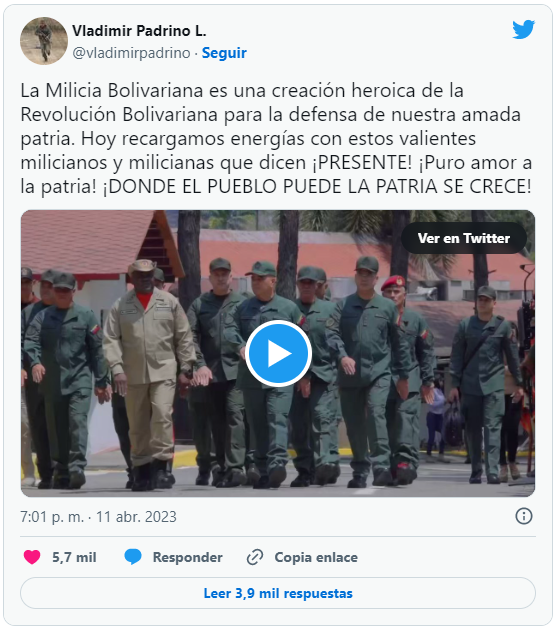The image size is (558, 630).
Task: Open Leer 3,9 mil respuestas button
Action: click(278, 593)
